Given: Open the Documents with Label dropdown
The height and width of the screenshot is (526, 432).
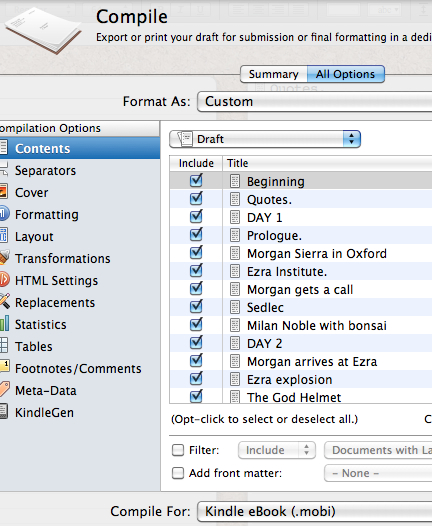Looking at the screenshot, I should click(x=378, y=450).
